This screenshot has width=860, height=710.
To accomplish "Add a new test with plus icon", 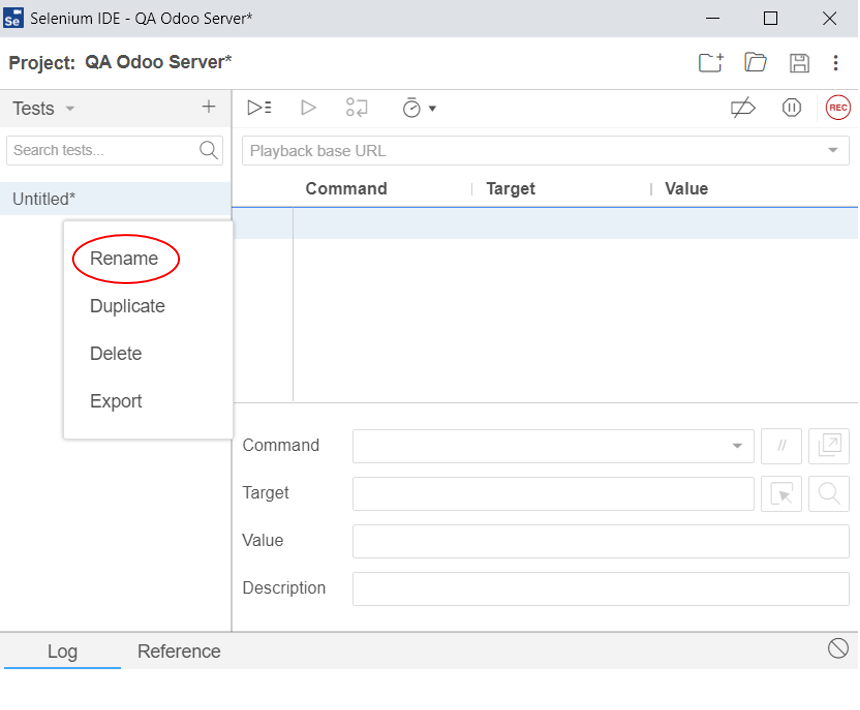I will [x=208, y=107].
